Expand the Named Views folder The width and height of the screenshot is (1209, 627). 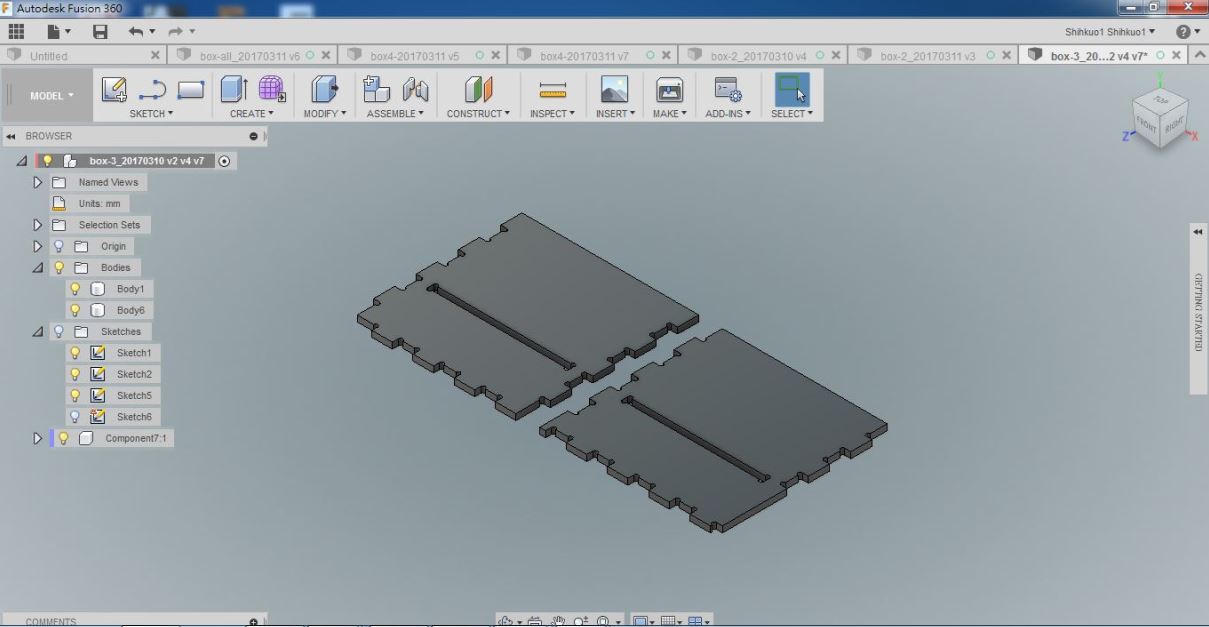click(38, 181)
